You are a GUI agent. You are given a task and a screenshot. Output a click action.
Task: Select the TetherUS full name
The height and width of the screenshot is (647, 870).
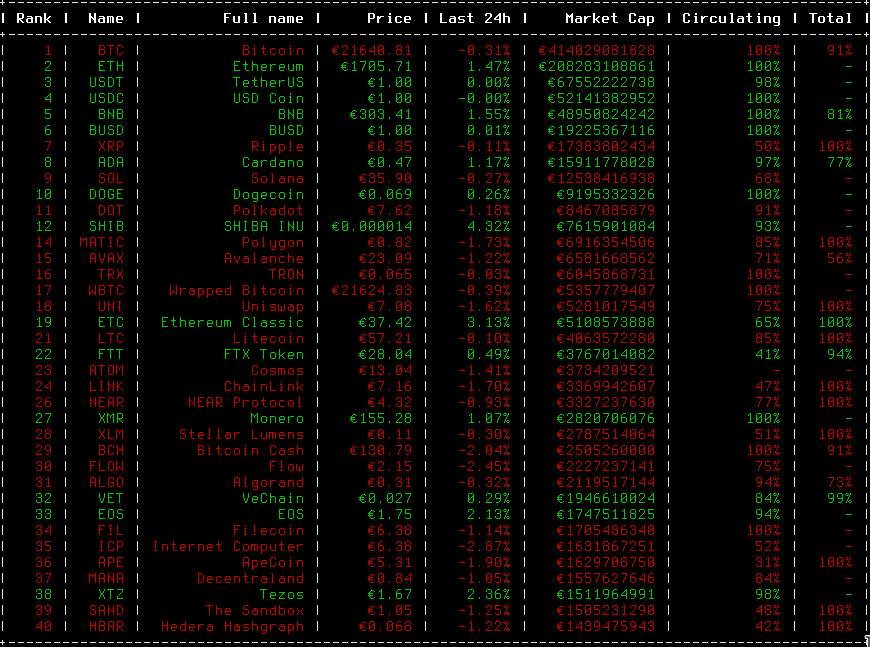point(268,83)
